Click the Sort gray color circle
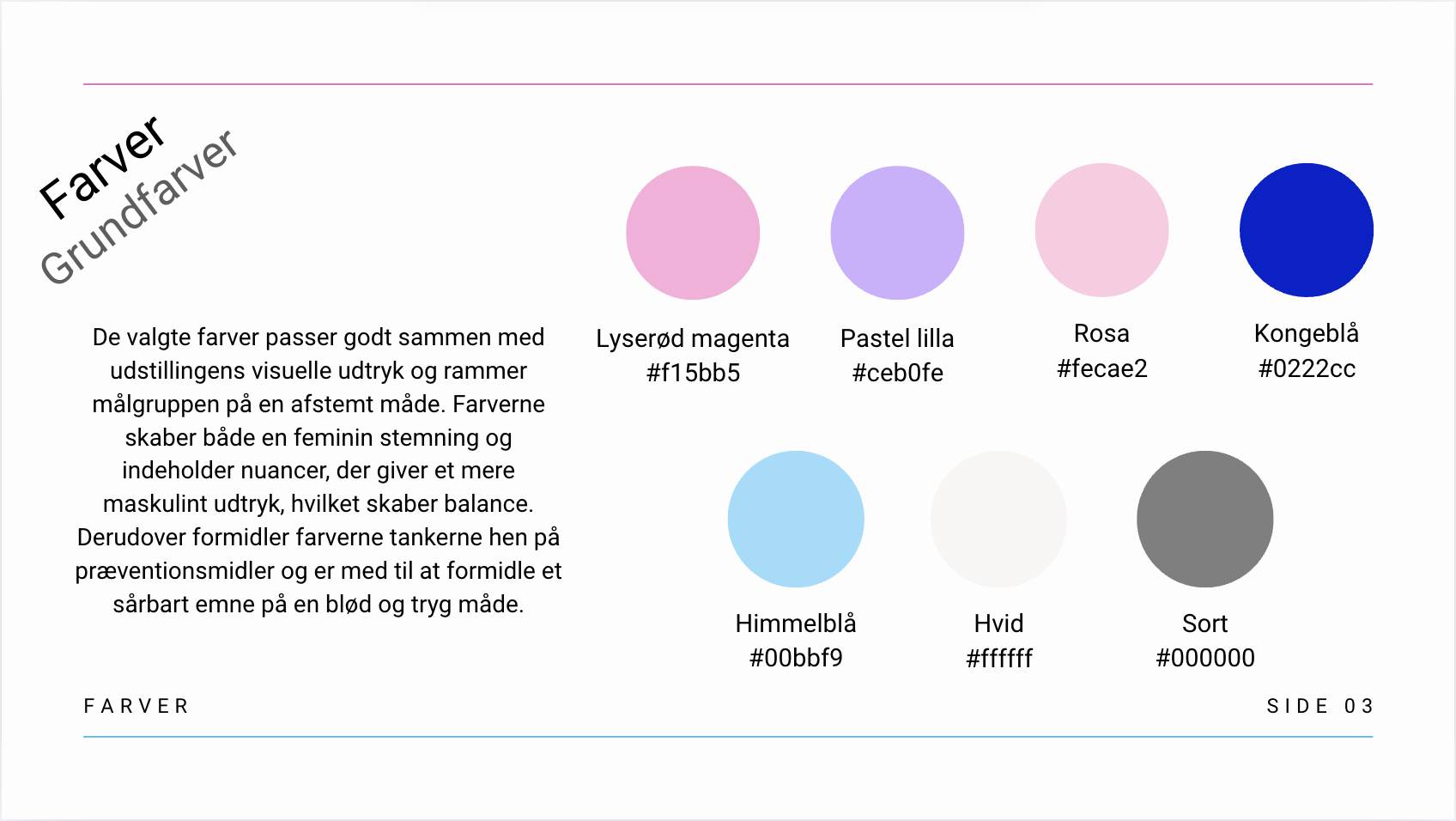 [1205, 520]
